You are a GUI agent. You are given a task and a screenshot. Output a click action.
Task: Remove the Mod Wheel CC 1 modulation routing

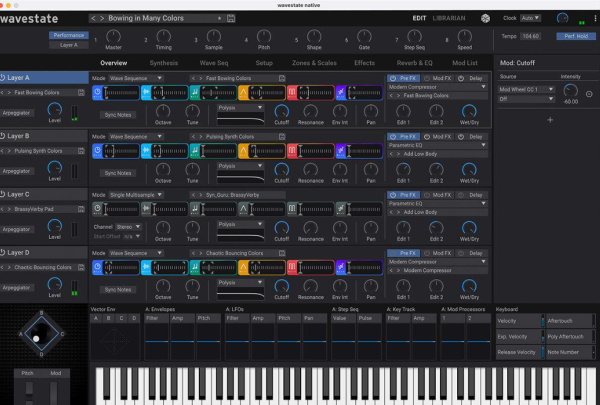coord(588,94)
